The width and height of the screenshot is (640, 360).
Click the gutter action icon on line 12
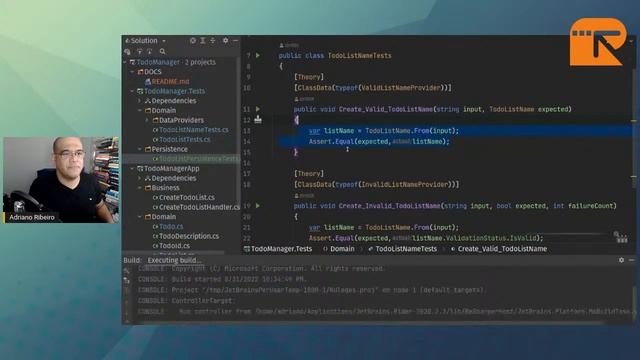tap(258, 120)
